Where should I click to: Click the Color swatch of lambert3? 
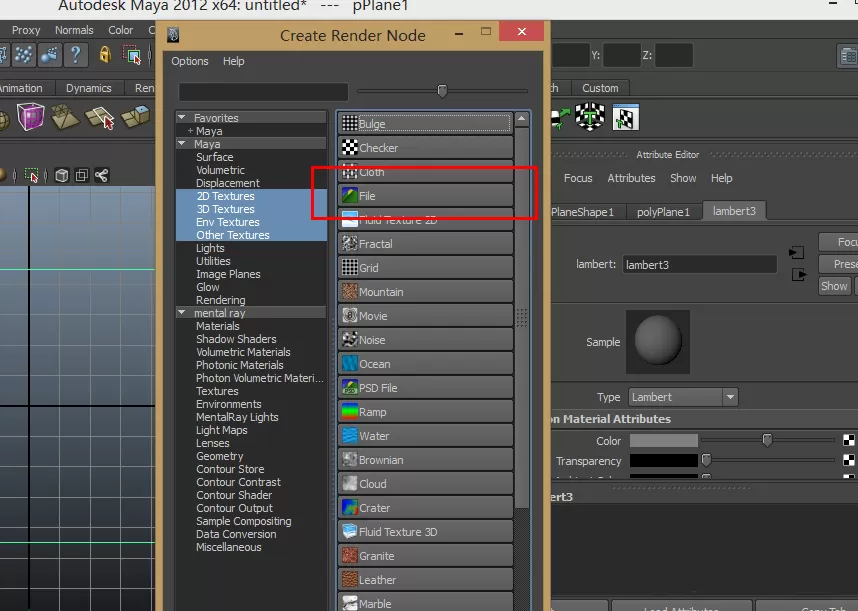[x=664, y=440]
